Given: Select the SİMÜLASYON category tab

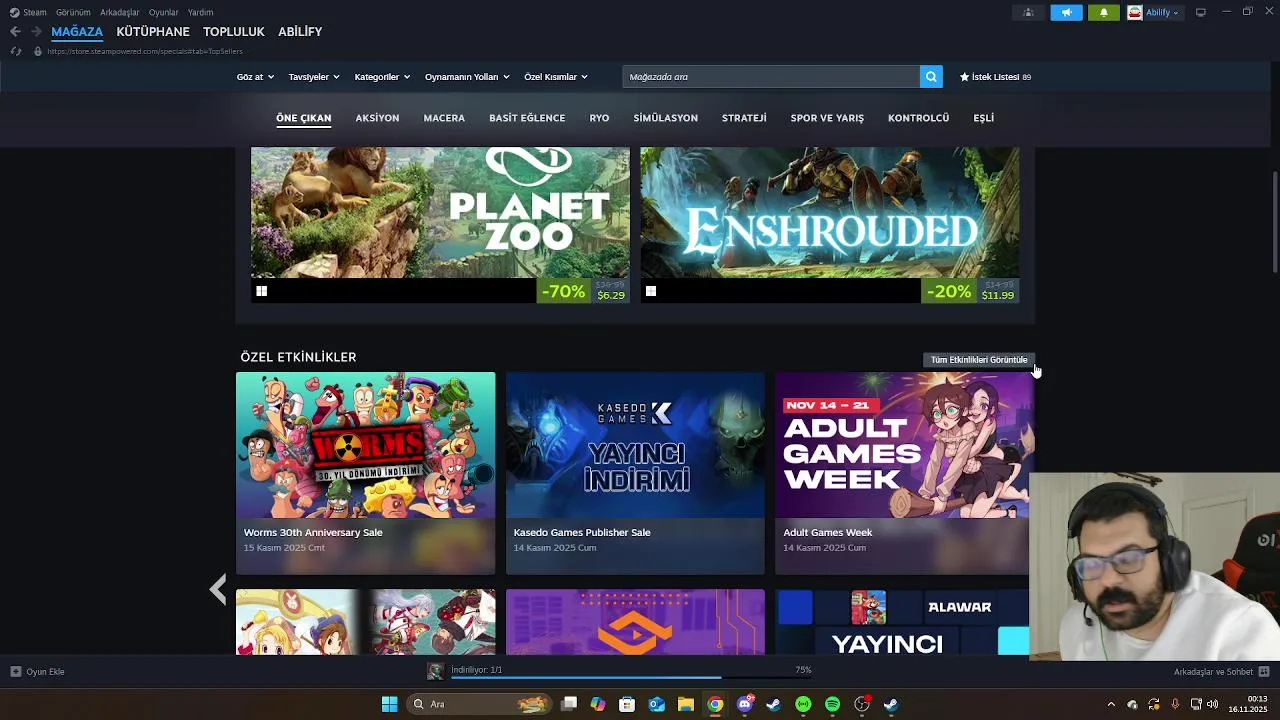Looking at the screenshot, I should coord(665,118).
